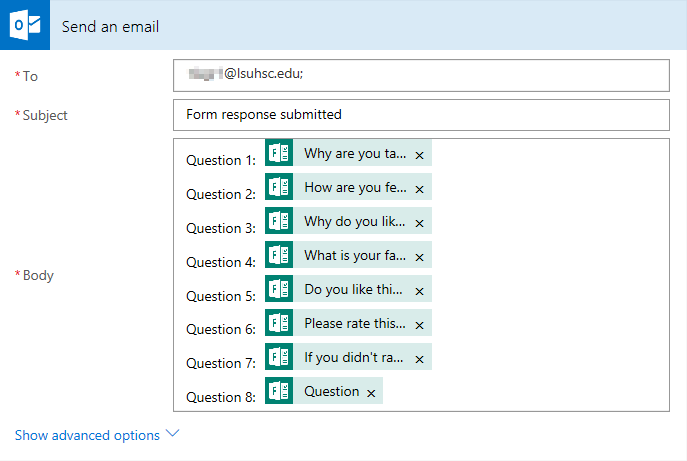Image resolution: width=687 pixels, height=461 pixels.
Task: Delete the 'Do you like thi...' token
Action: pyautogui.click(x=420, y=291)
